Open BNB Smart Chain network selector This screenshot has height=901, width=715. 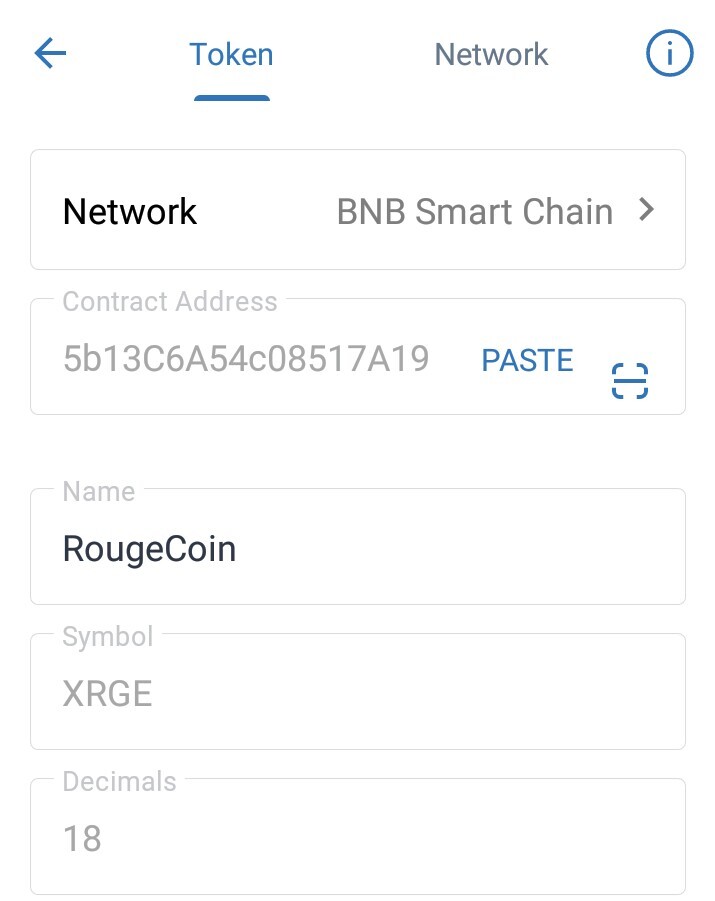475,211
